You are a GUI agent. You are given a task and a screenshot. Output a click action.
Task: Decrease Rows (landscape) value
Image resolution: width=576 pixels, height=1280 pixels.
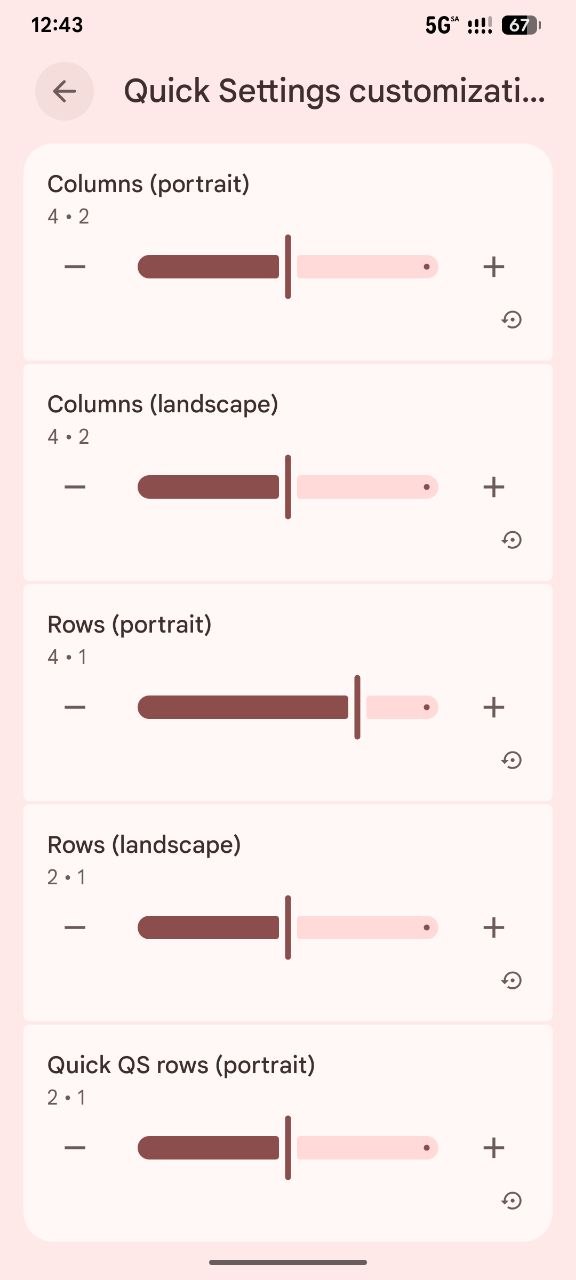(x=75, y=927)
